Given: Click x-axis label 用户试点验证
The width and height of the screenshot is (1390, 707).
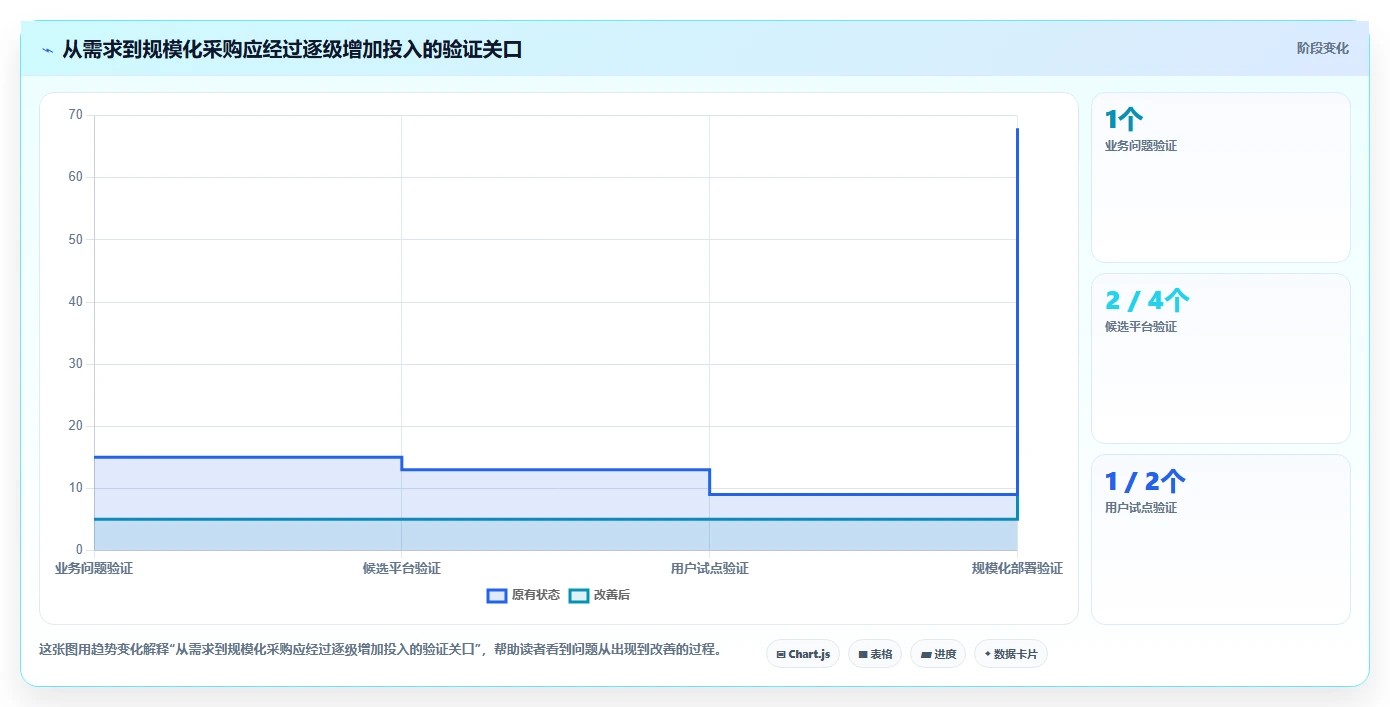Looking at the screenshot, I should pyautogui.click(x=709, y=568).
